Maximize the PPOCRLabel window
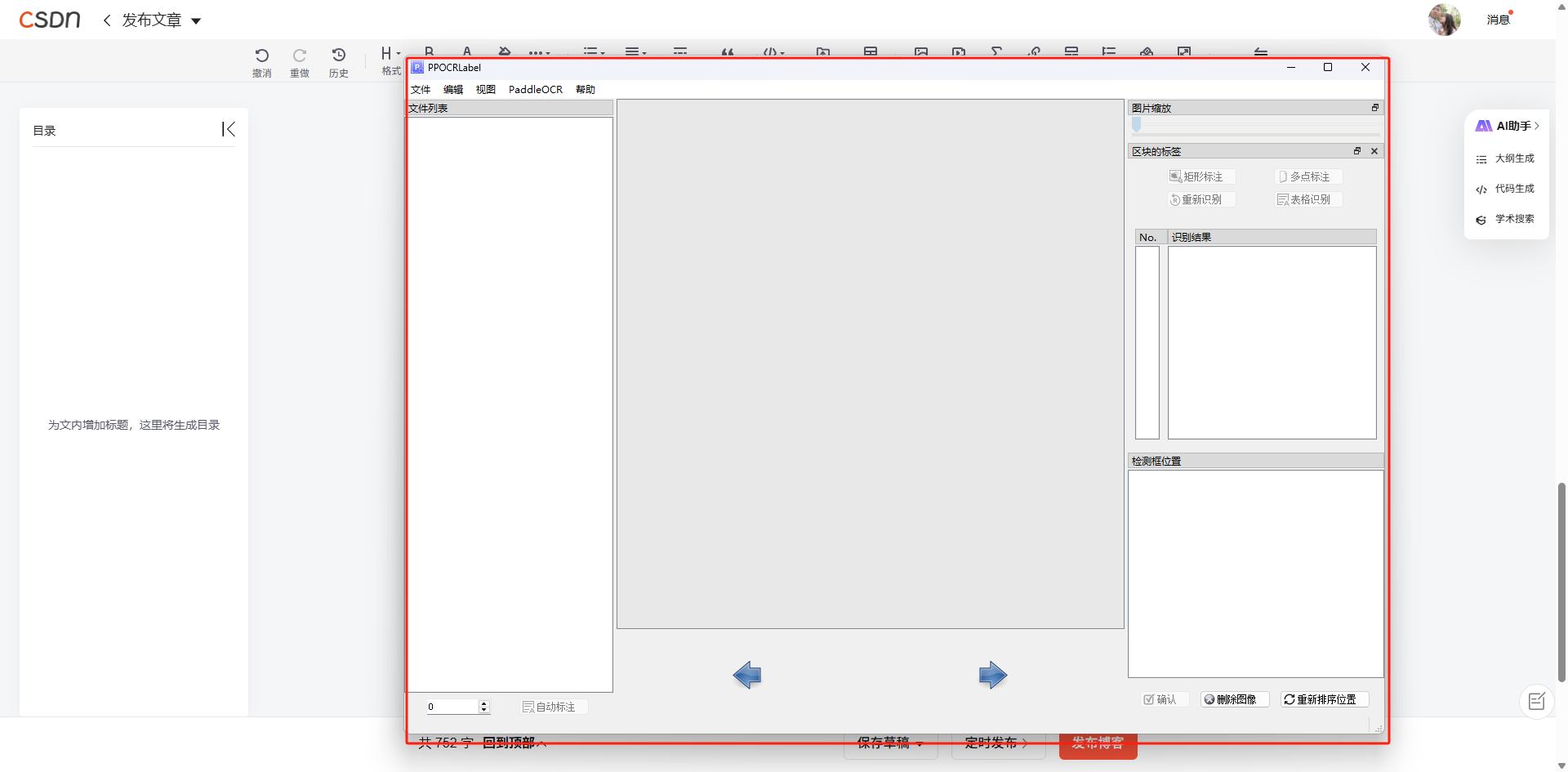Viewport: 1568px width, 772px height. [x=1328, y=67]
